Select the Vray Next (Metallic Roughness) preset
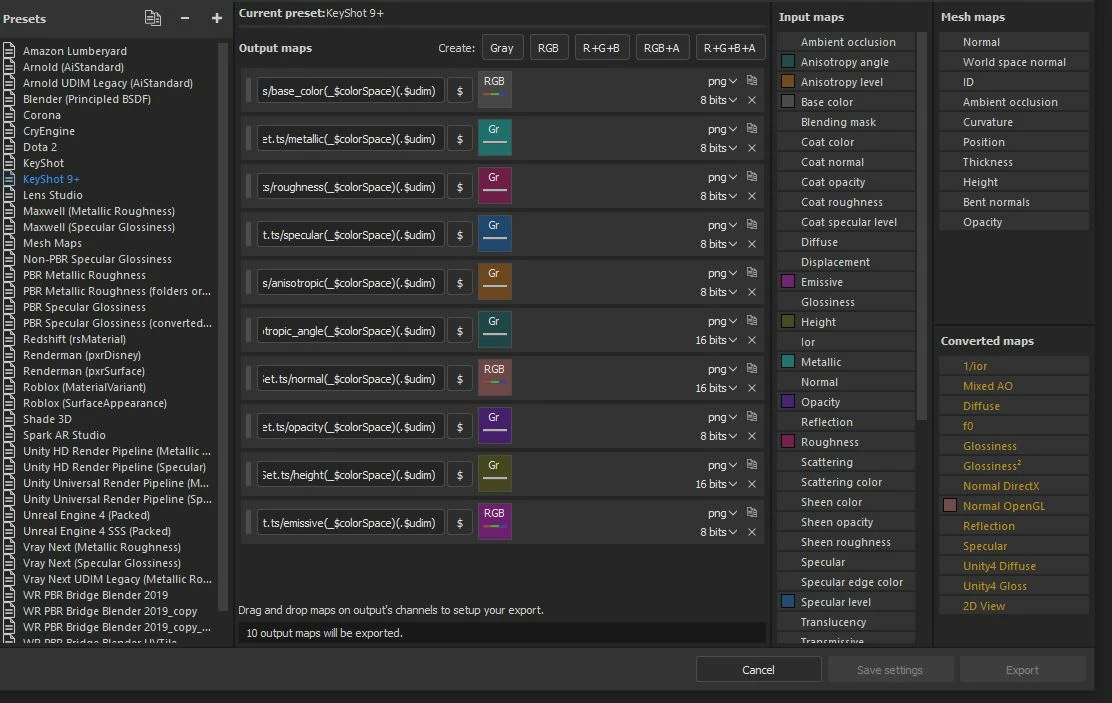Image resolution: width=1112 pixels, height=703 pixels. pos(101,547)
